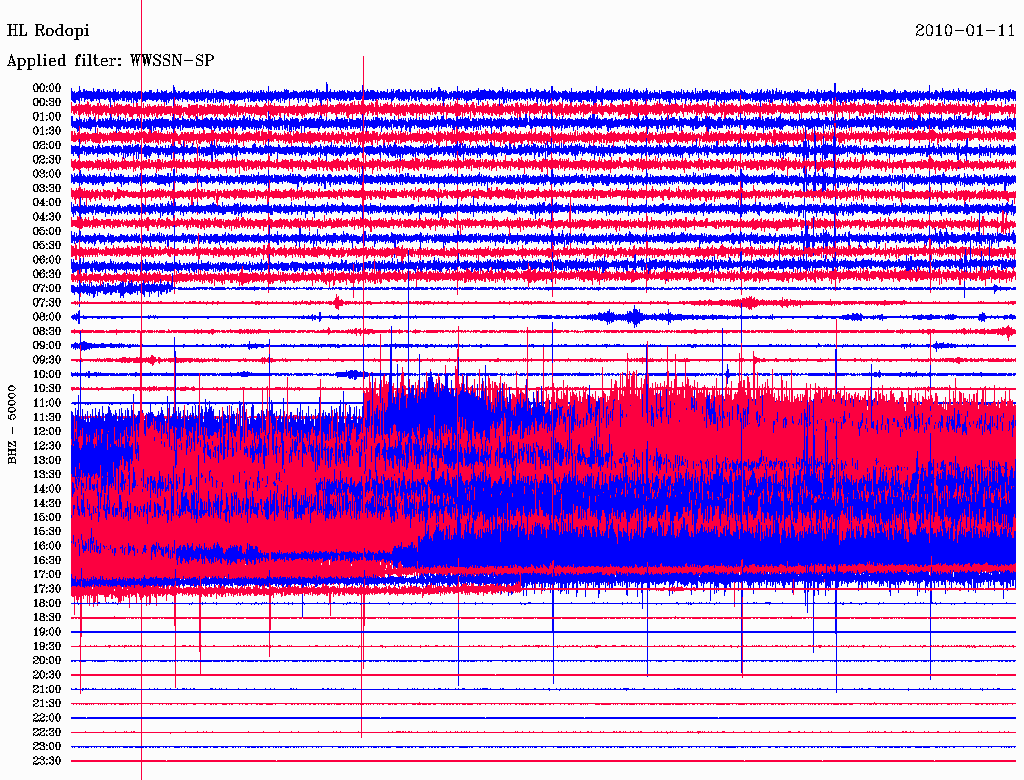Click the 09:30 time label
1024x780 pixels.
(x=47, y=360)
